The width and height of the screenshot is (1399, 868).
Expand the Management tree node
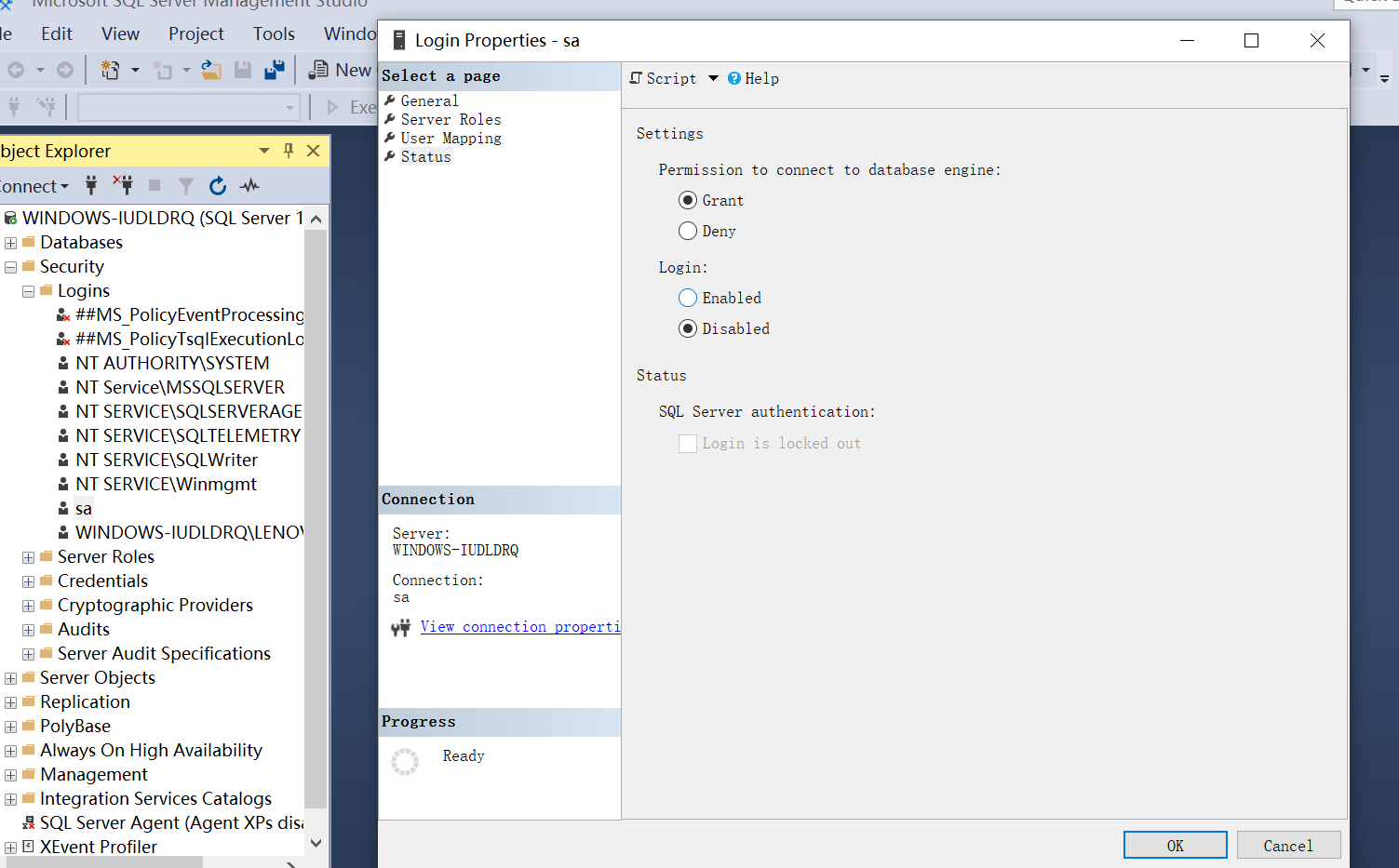pyautogui.click(x=10, y=775)
